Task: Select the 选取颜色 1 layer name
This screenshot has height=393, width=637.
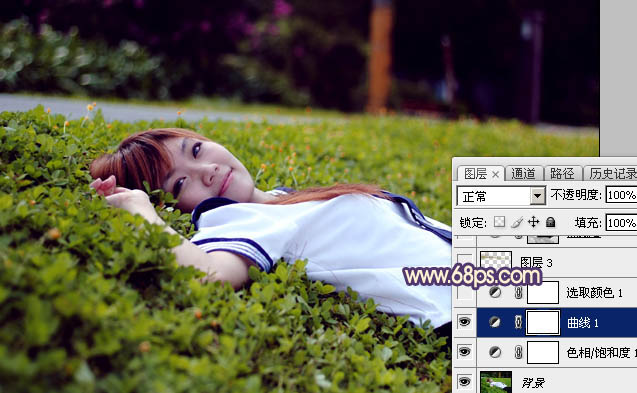Action: pos(594,293)
